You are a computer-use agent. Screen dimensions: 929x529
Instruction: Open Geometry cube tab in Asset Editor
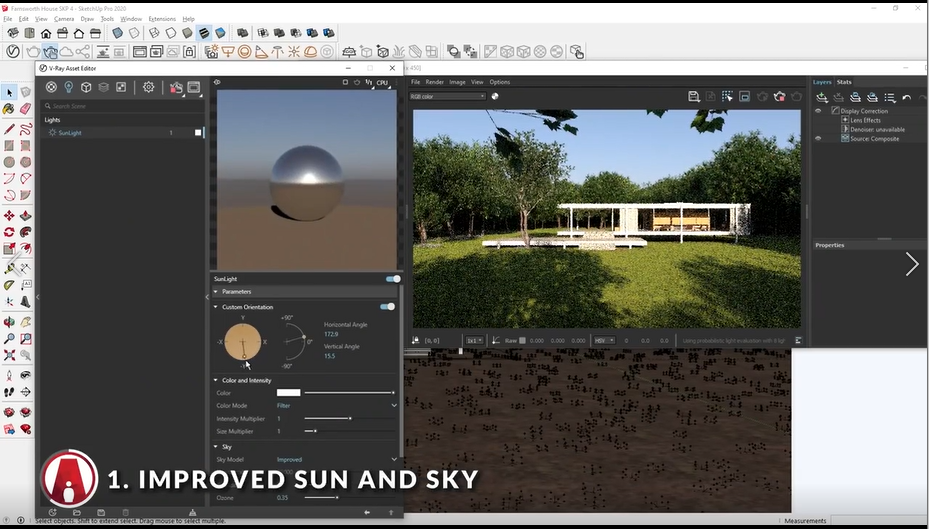pyautogui.click(x=86, y=87)
